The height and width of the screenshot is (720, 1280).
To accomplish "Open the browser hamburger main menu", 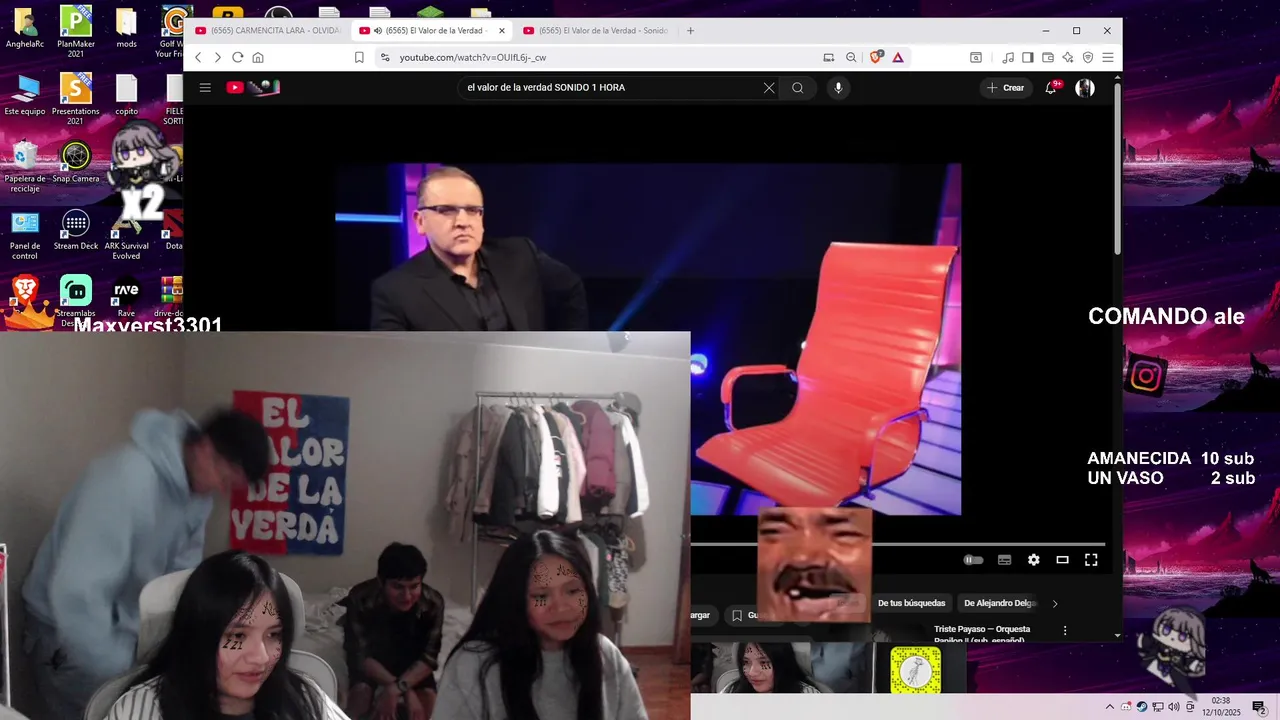I will click(x=1107, y=58).
